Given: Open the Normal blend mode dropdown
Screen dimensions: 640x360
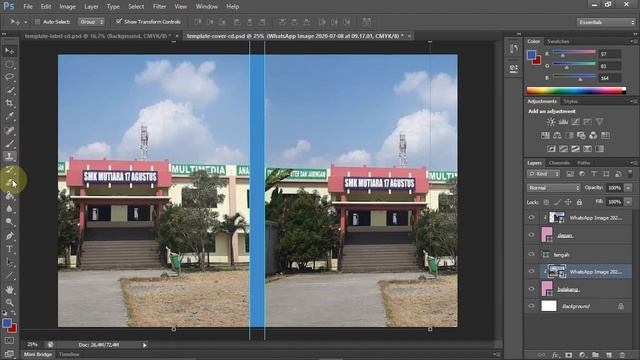Looking at the screenshot, I should pos(553,188).
